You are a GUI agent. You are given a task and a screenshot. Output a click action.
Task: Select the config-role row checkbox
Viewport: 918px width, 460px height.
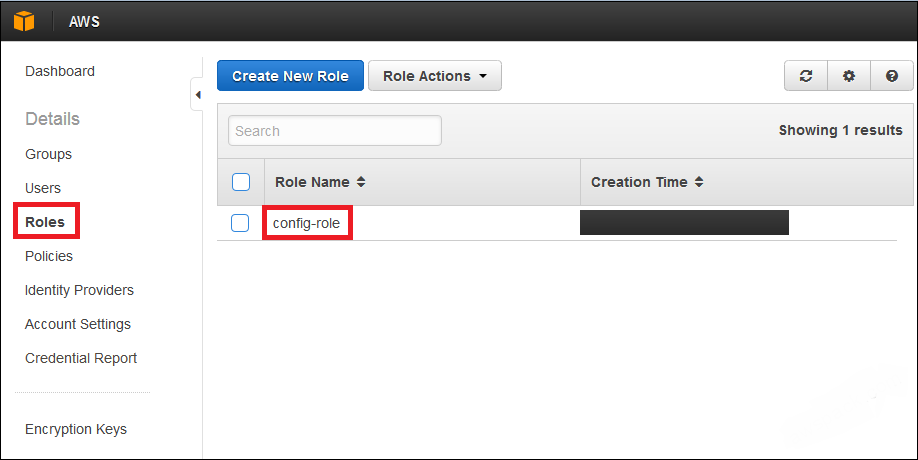coord(240,223)
